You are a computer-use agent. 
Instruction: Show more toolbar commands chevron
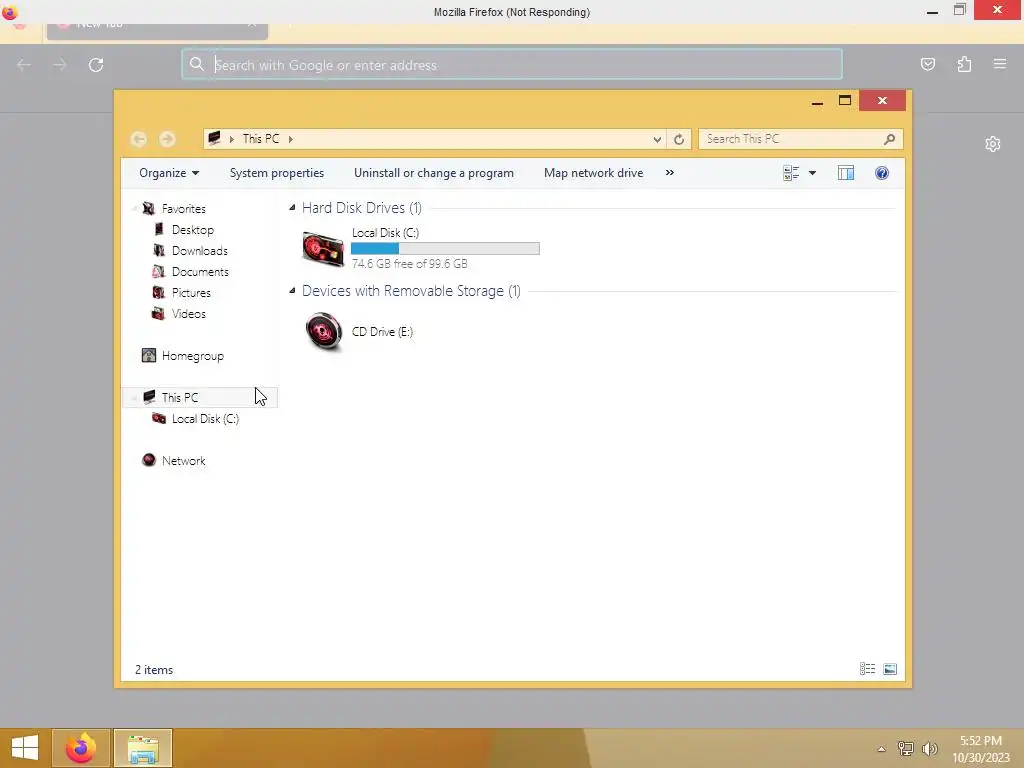(x=669, y=173)
